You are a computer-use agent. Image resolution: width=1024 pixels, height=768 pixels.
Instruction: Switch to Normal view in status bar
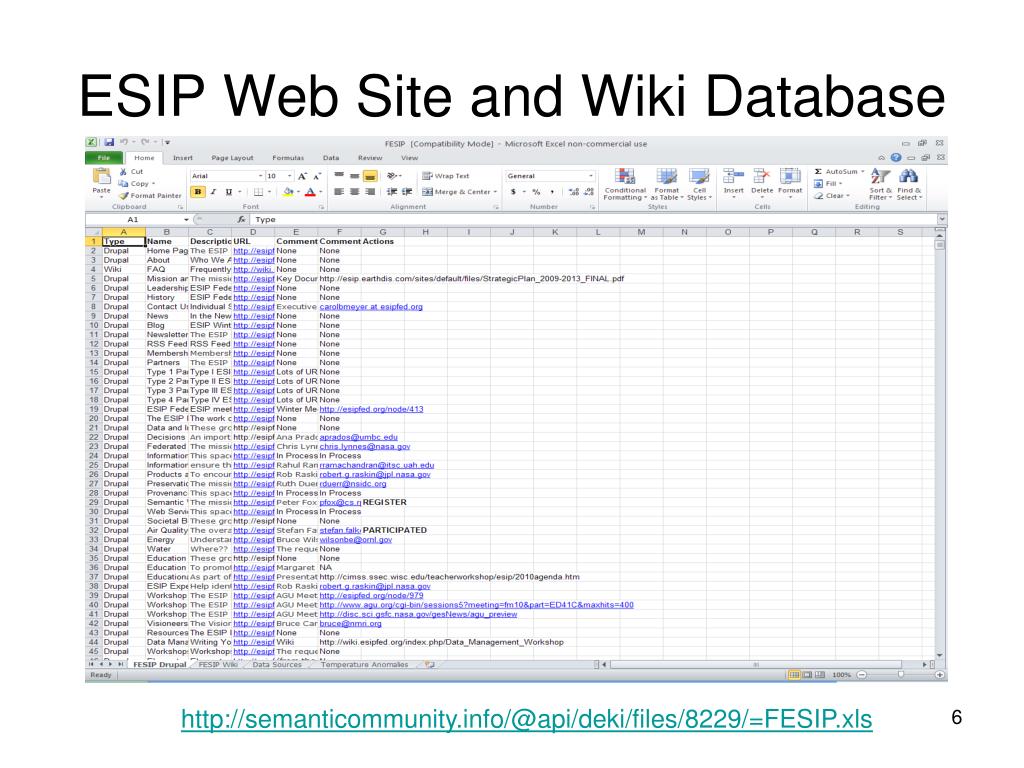coord(794,675)
